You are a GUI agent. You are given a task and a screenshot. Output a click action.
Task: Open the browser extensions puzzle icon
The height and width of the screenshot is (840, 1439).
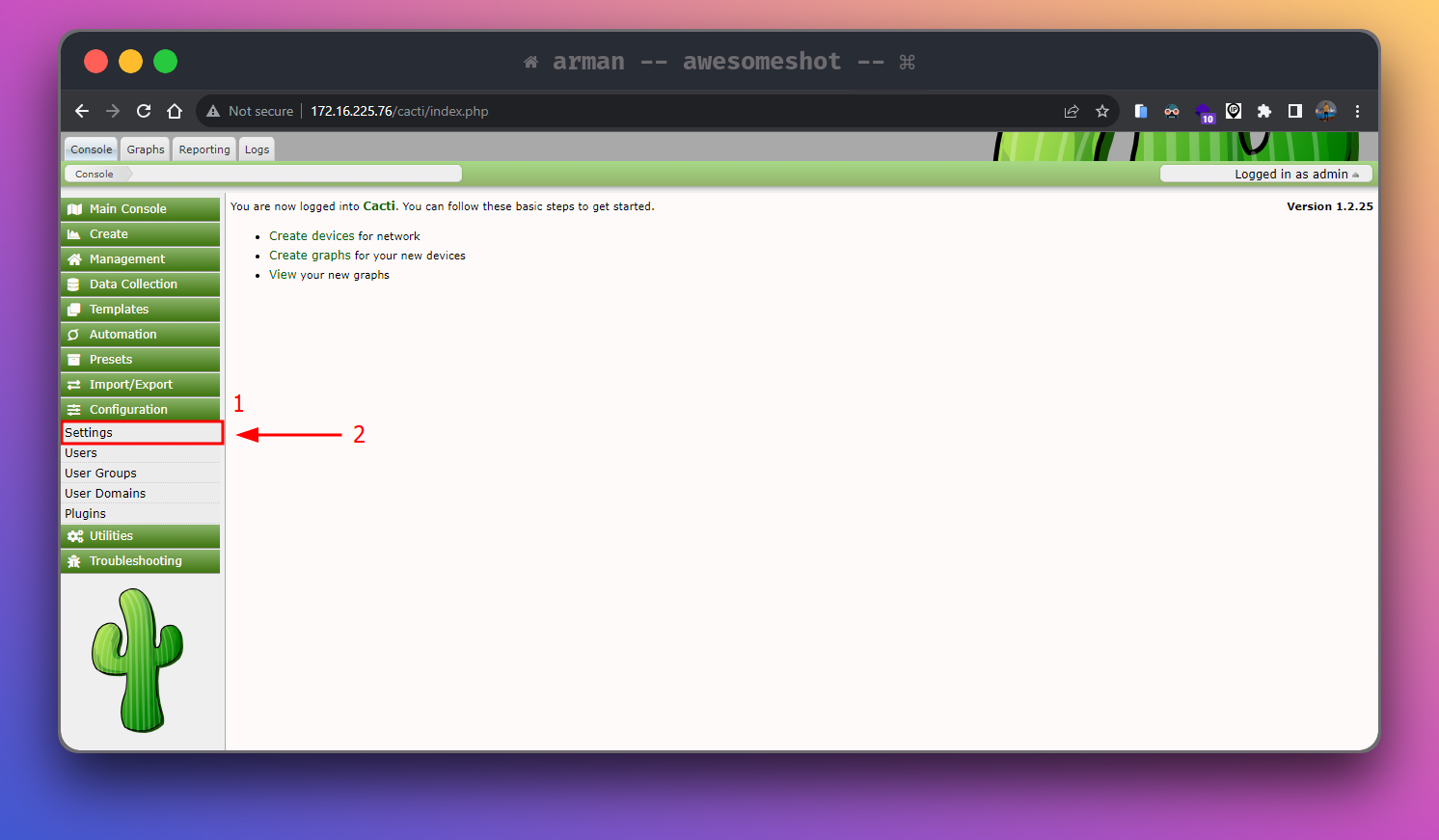[1264, 111]
